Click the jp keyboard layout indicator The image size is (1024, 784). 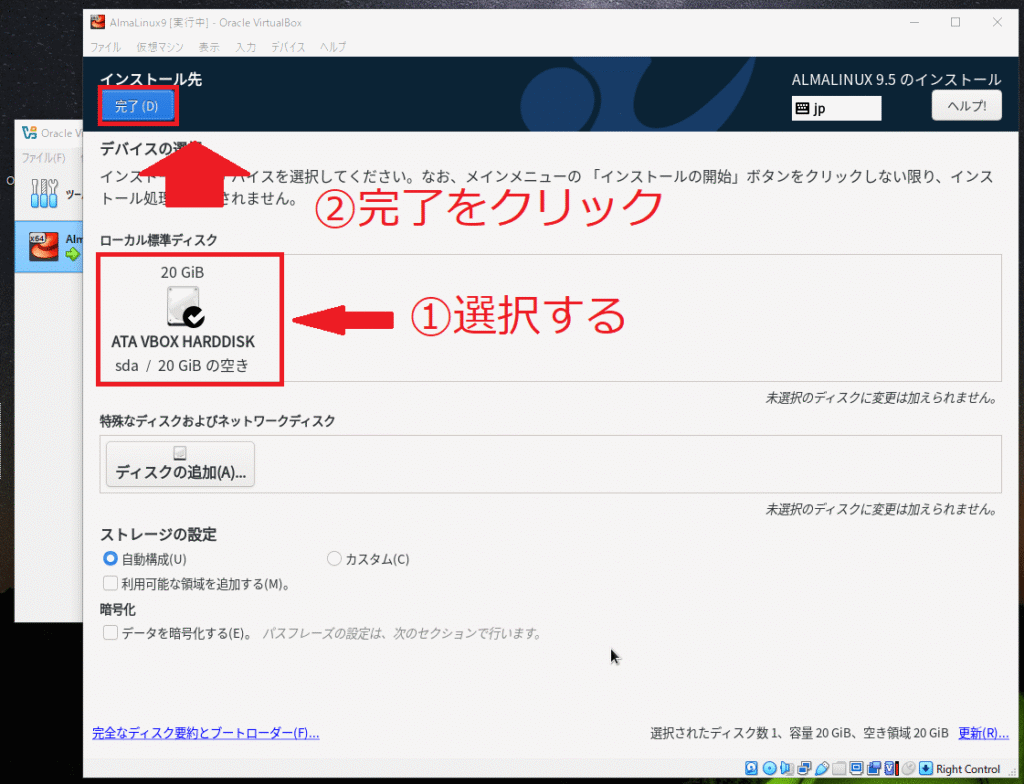click(x=837, y=108)
